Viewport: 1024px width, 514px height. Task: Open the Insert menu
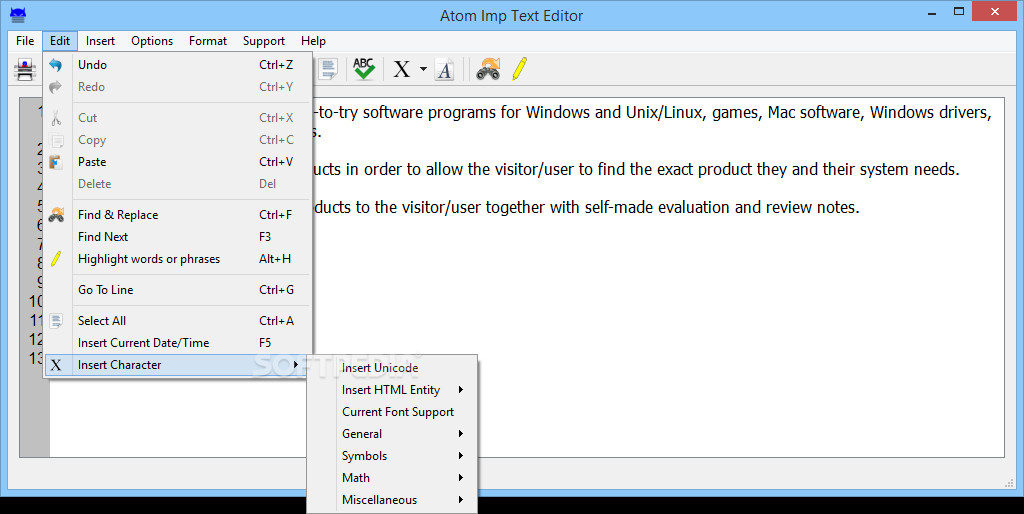(101, 40)
